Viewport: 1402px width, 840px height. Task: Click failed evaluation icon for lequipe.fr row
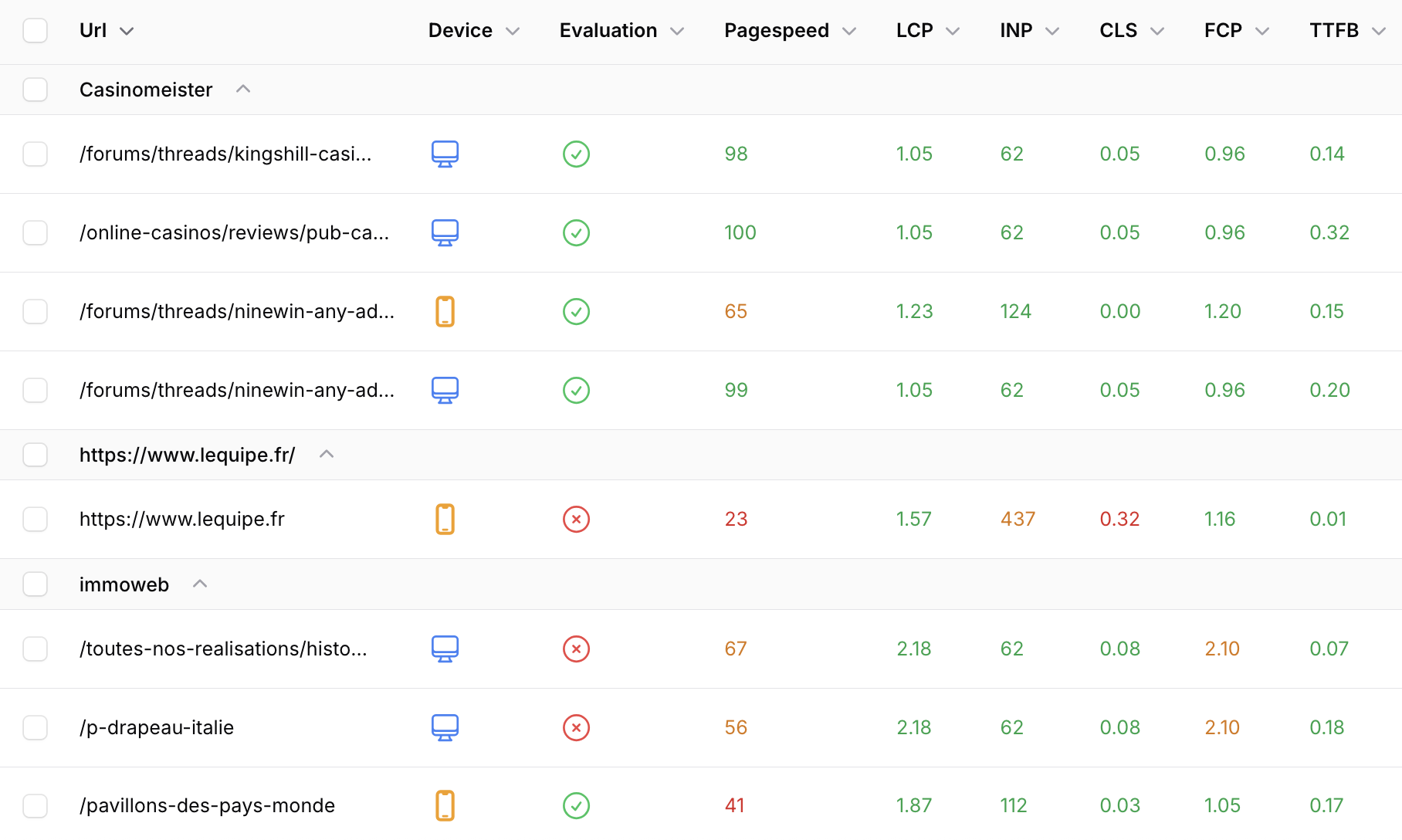coord(576,519)
